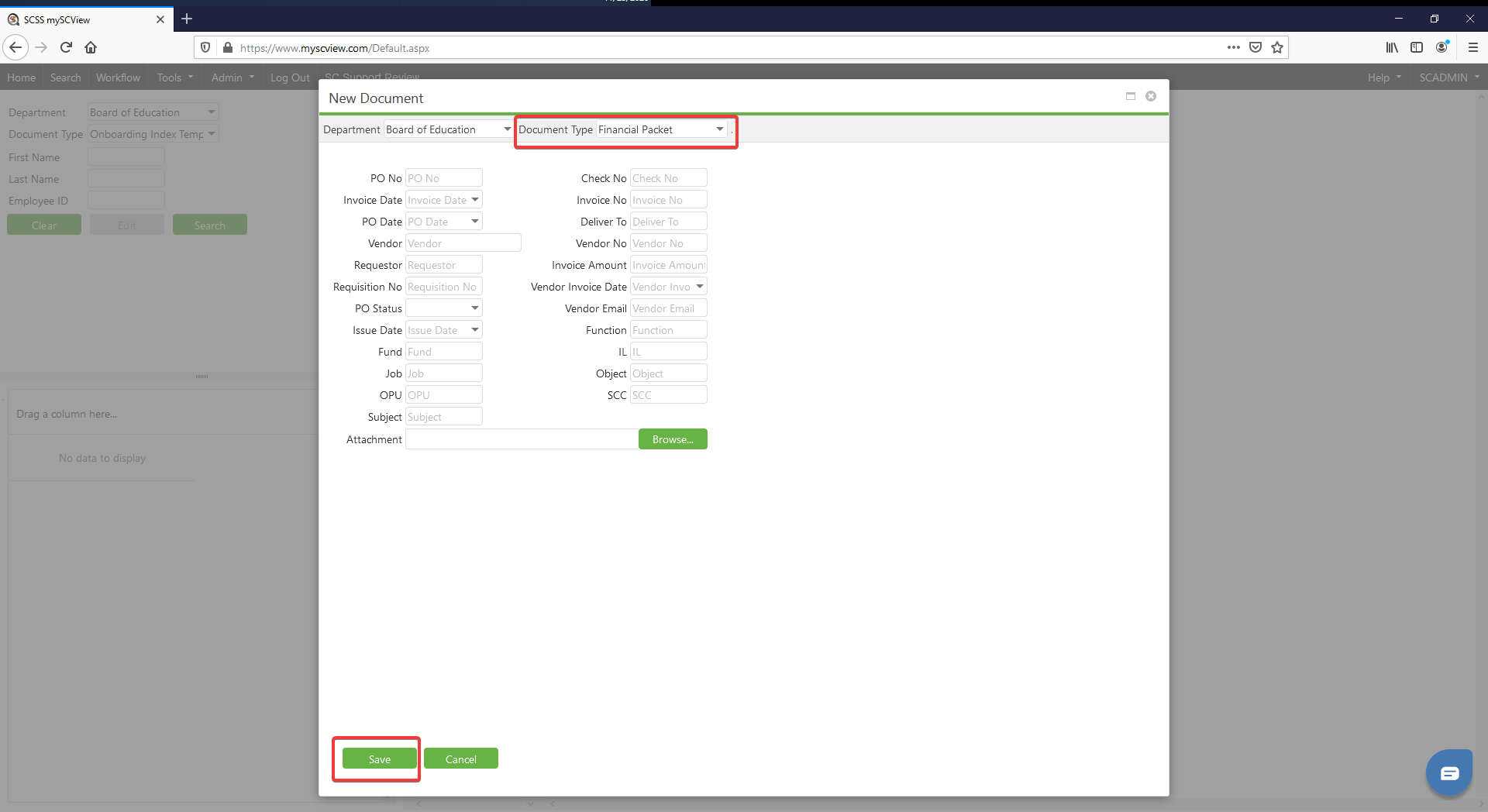Open the Issue Date picker dropdown
This screenshot has height=812, width=1488.
click(x=475, y=330)
